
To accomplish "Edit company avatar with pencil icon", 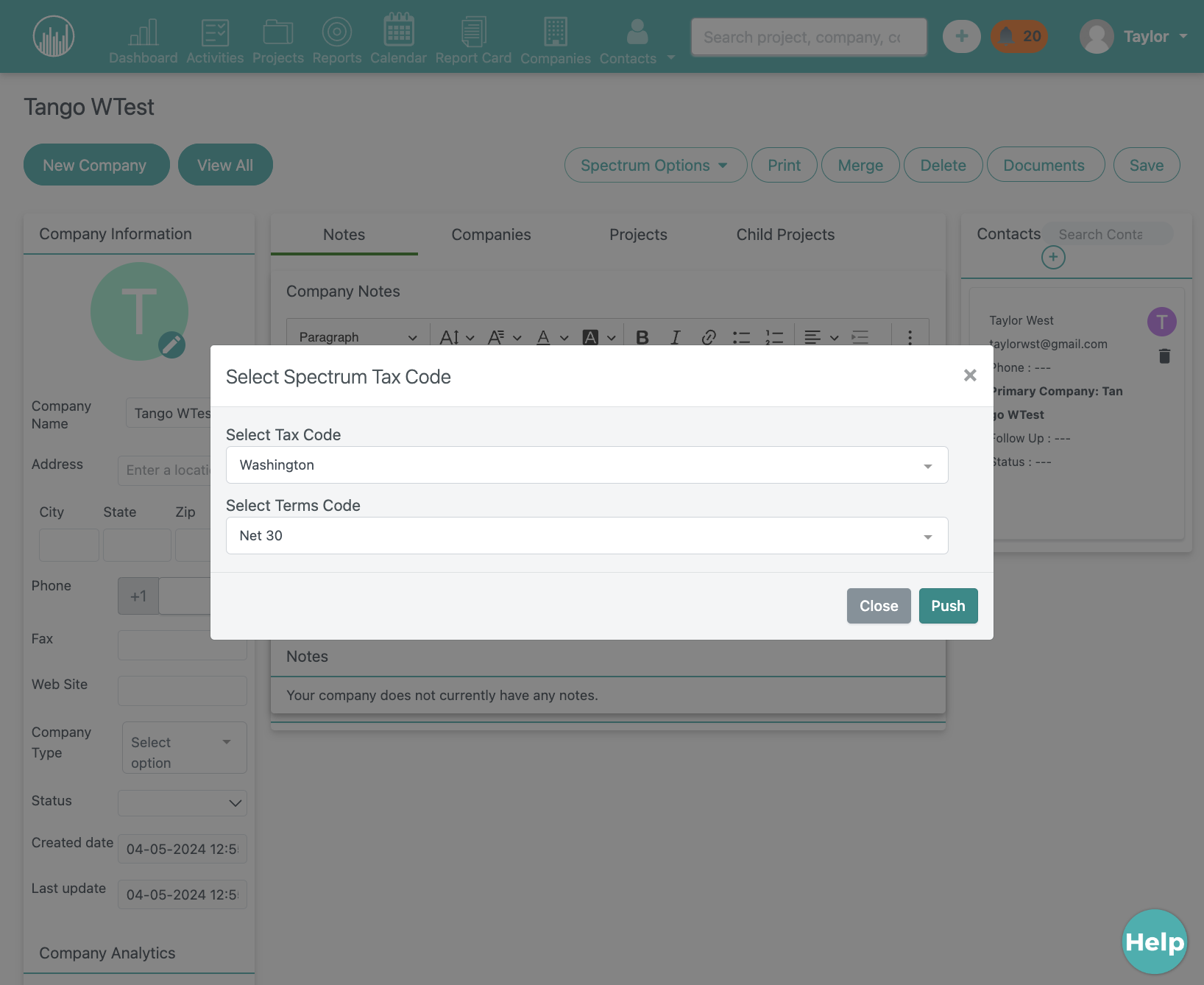I will 172,345.
